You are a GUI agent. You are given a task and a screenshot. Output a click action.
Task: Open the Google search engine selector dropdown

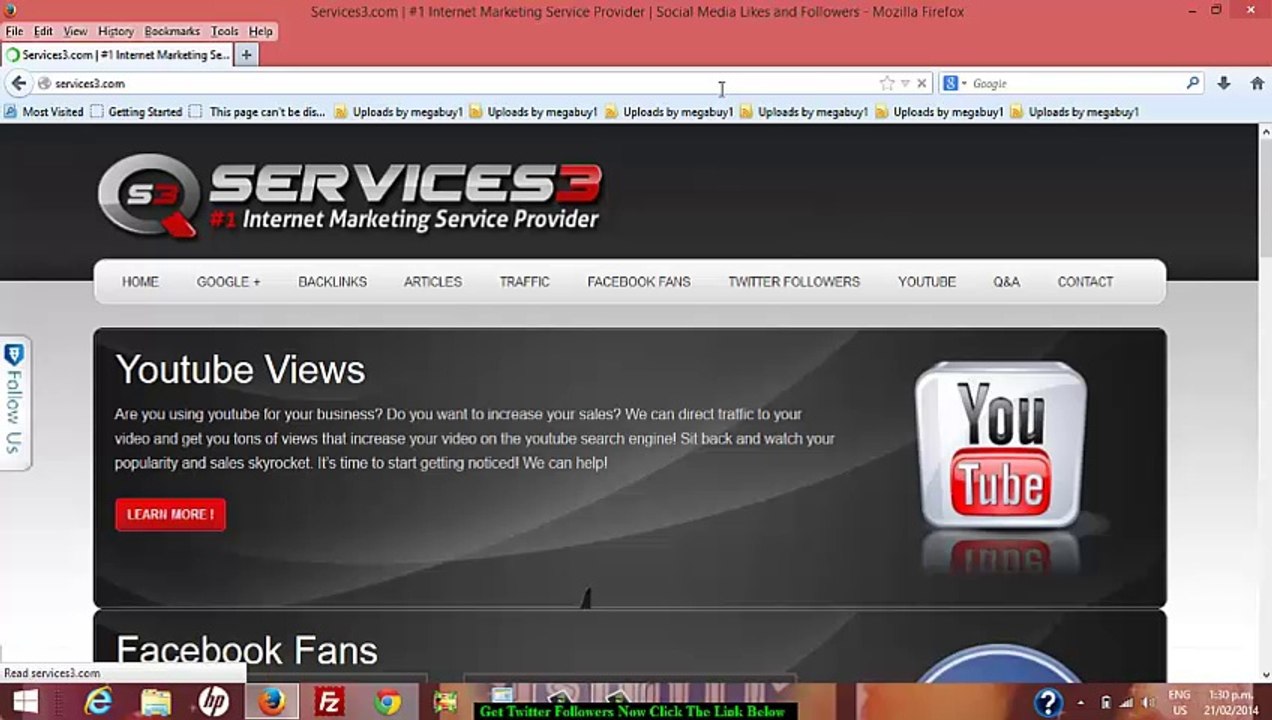point(955,84)
